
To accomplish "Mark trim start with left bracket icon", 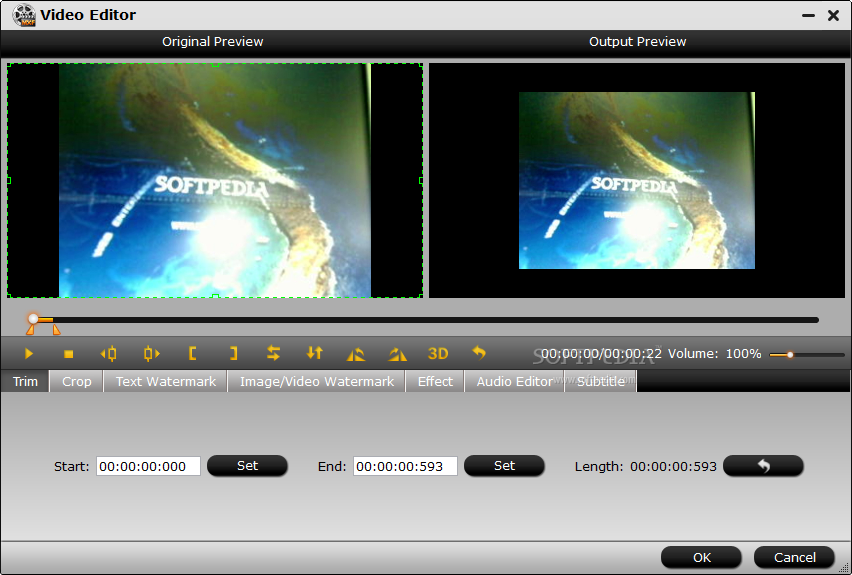I will (x=192, y=354).
